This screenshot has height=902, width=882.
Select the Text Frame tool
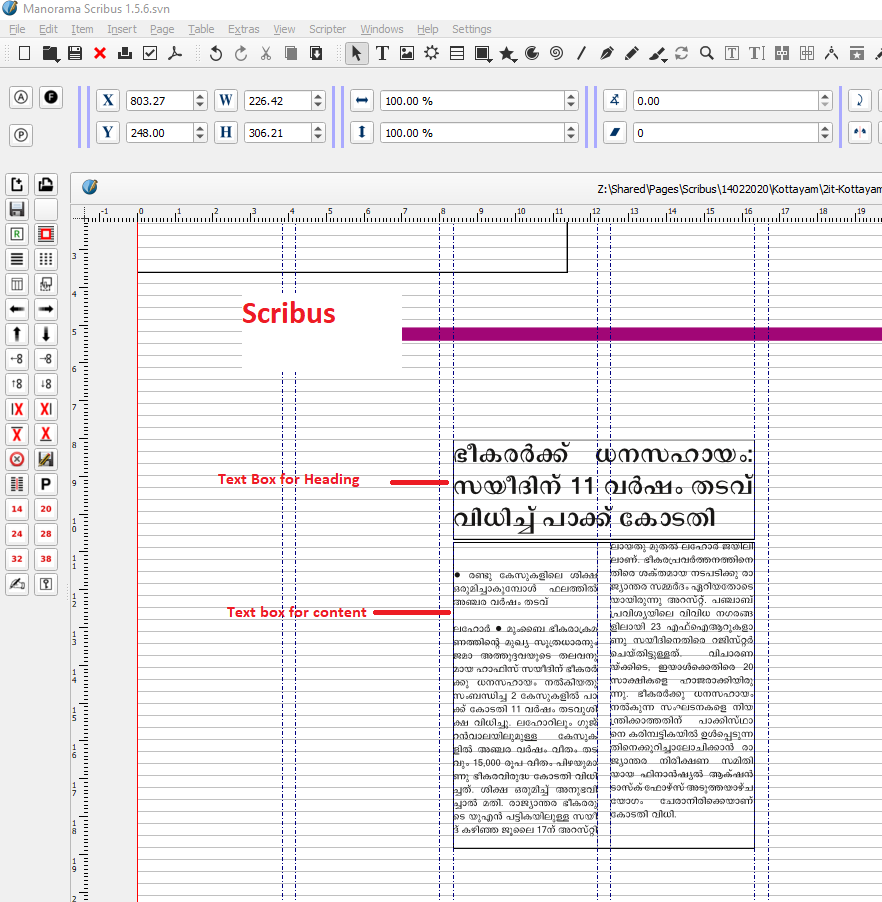[382, 53]
